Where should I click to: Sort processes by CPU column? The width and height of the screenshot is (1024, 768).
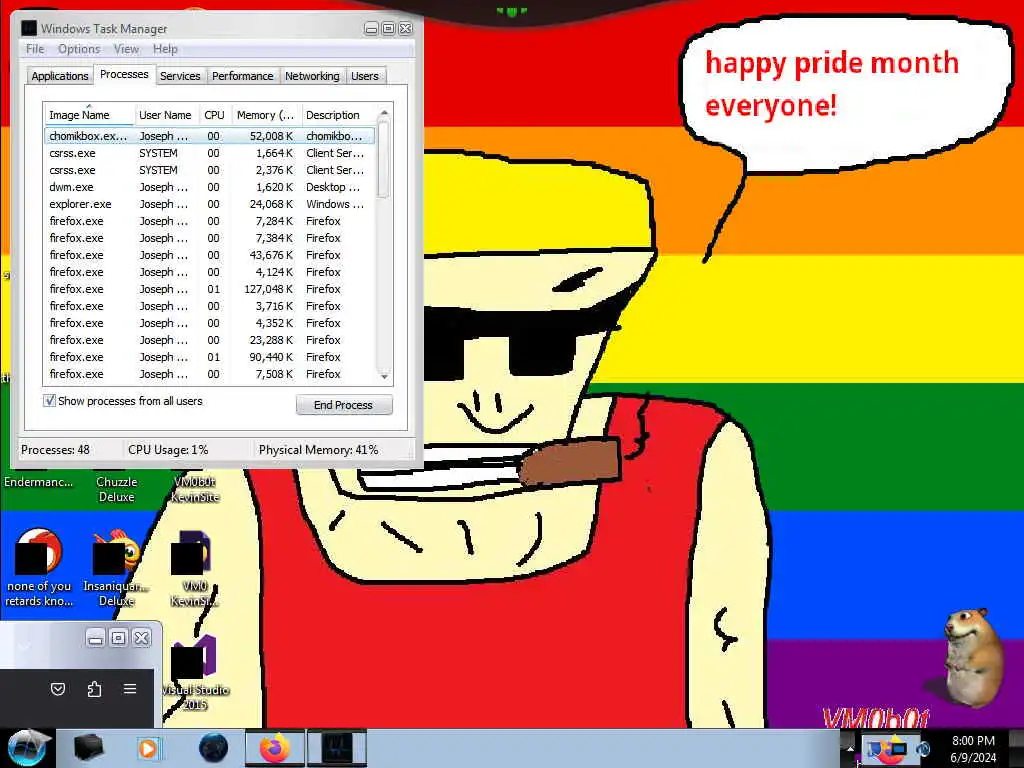214,115
